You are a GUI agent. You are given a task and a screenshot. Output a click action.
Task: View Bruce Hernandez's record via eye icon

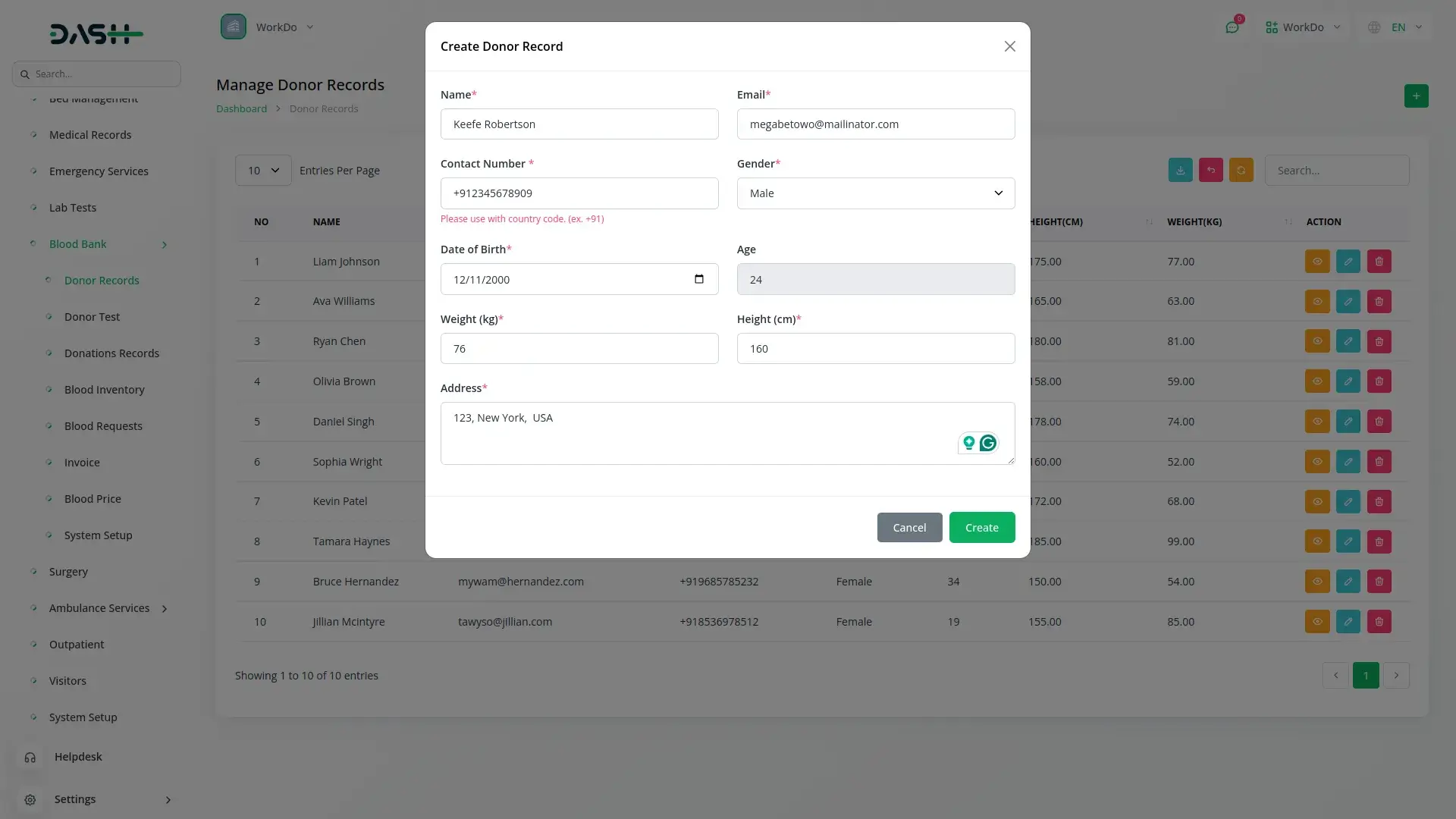click(x=1317, y=582)
